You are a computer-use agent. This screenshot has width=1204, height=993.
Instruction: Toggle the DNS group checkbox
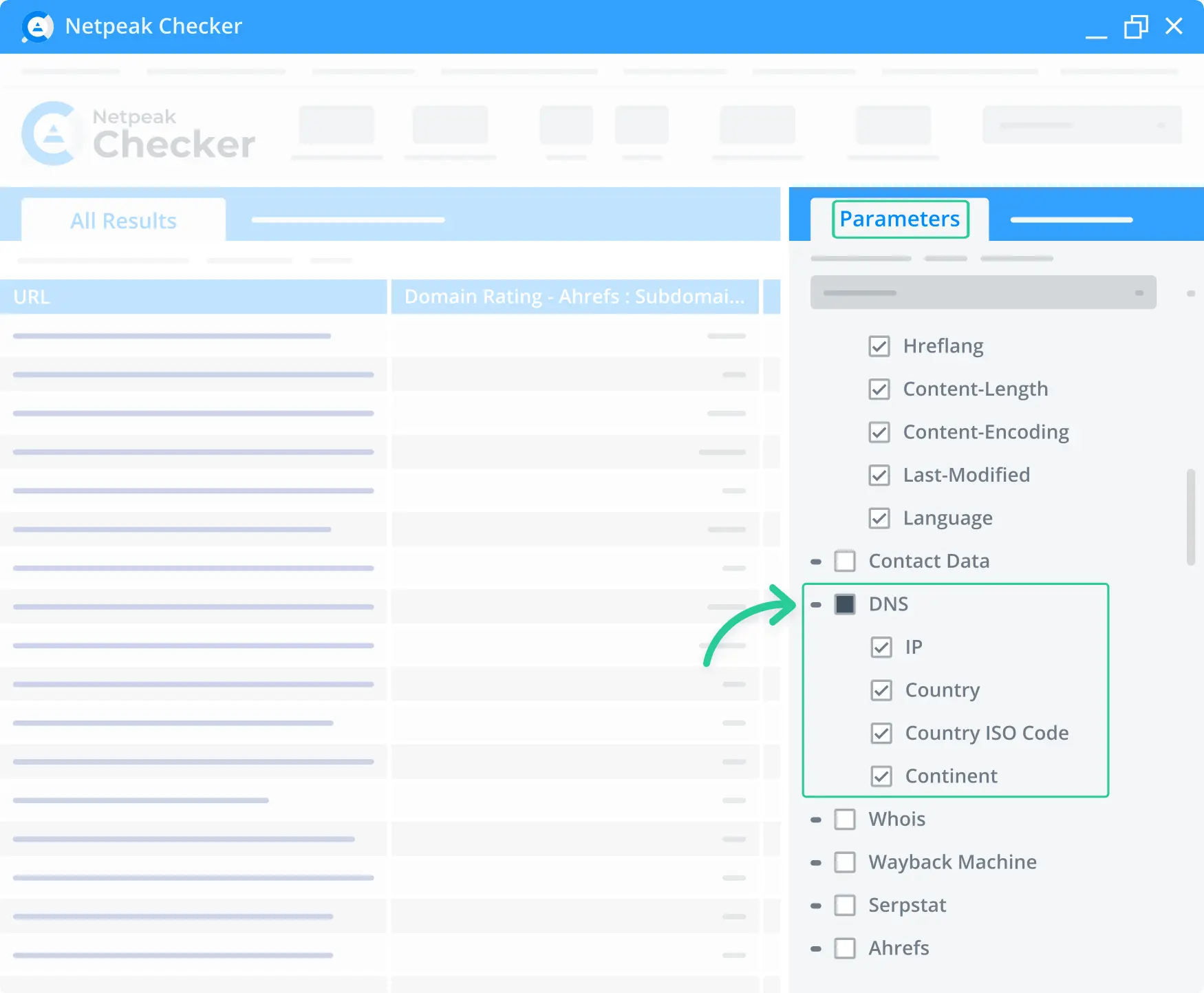click(x=845, y=604)
